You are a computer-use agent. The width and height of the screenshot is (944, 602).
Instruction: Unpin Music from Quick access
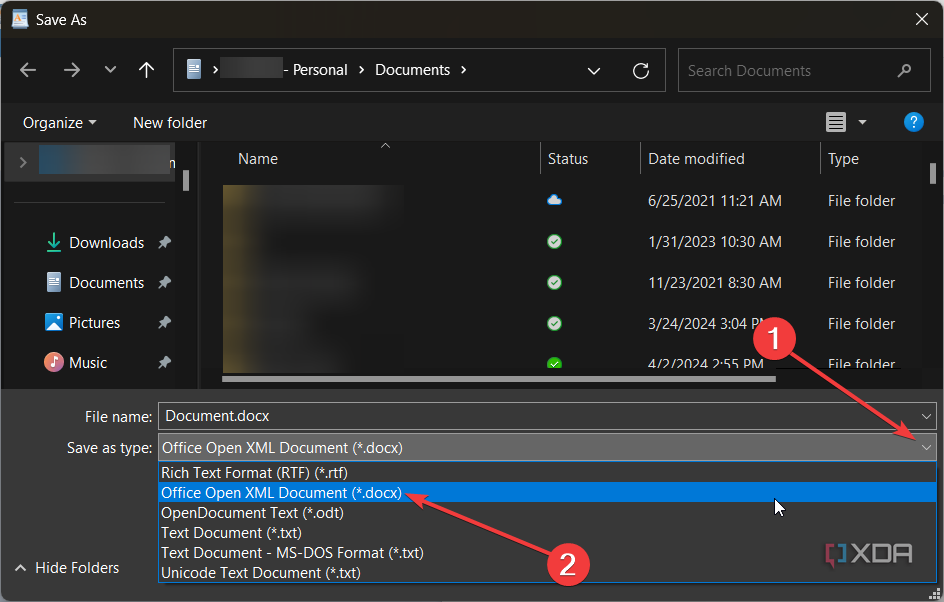click(x=165, y=362)
